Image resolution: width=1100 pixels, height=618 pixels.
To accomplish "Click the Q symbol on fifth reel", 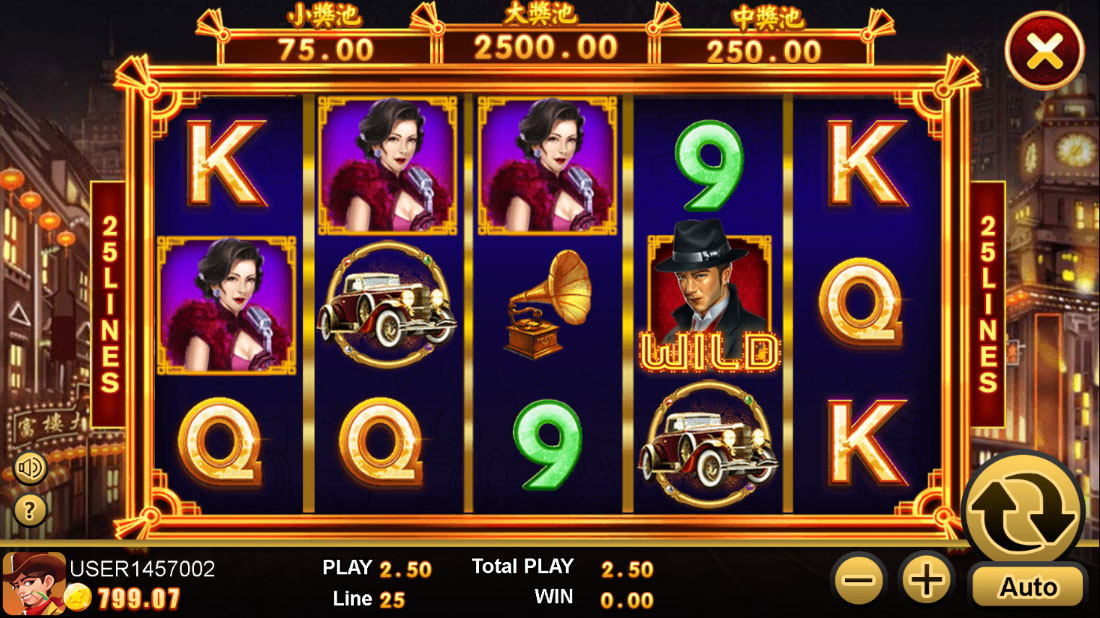I will (861, 303).
